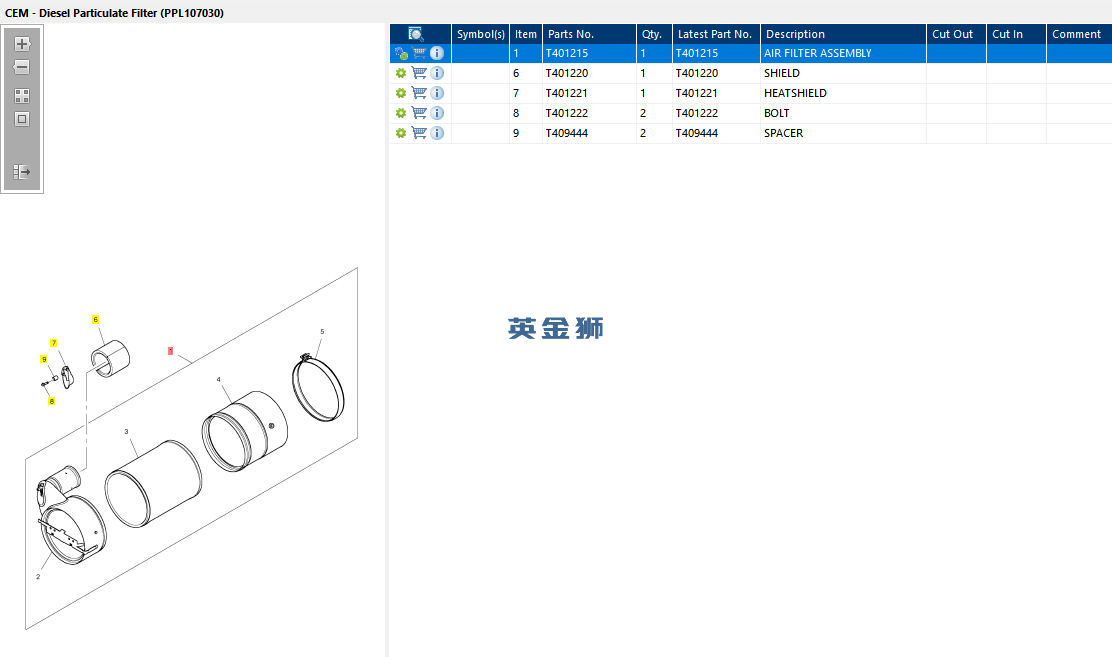
Task: Click yellow callout 6 in diagram
Action: click(x=96, y=320)
